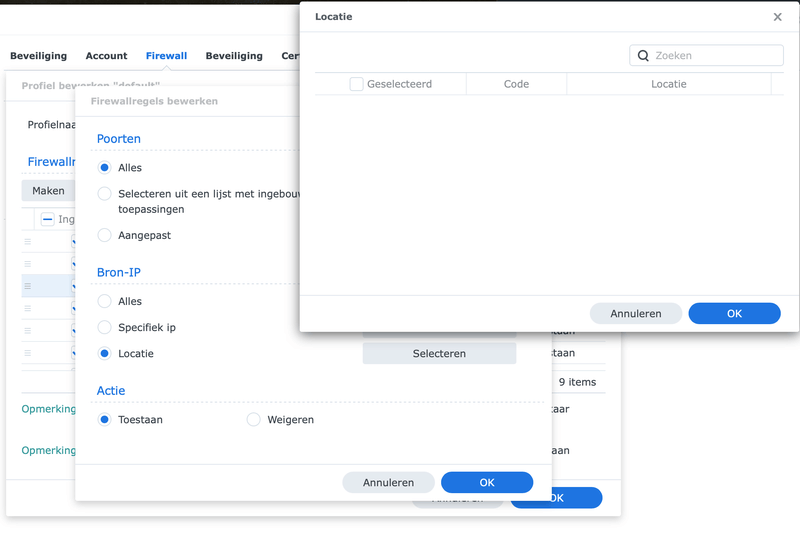Open the Firewall tab
Screen dimensions: 800x540
pyautogui.click(x=166, y=56)
